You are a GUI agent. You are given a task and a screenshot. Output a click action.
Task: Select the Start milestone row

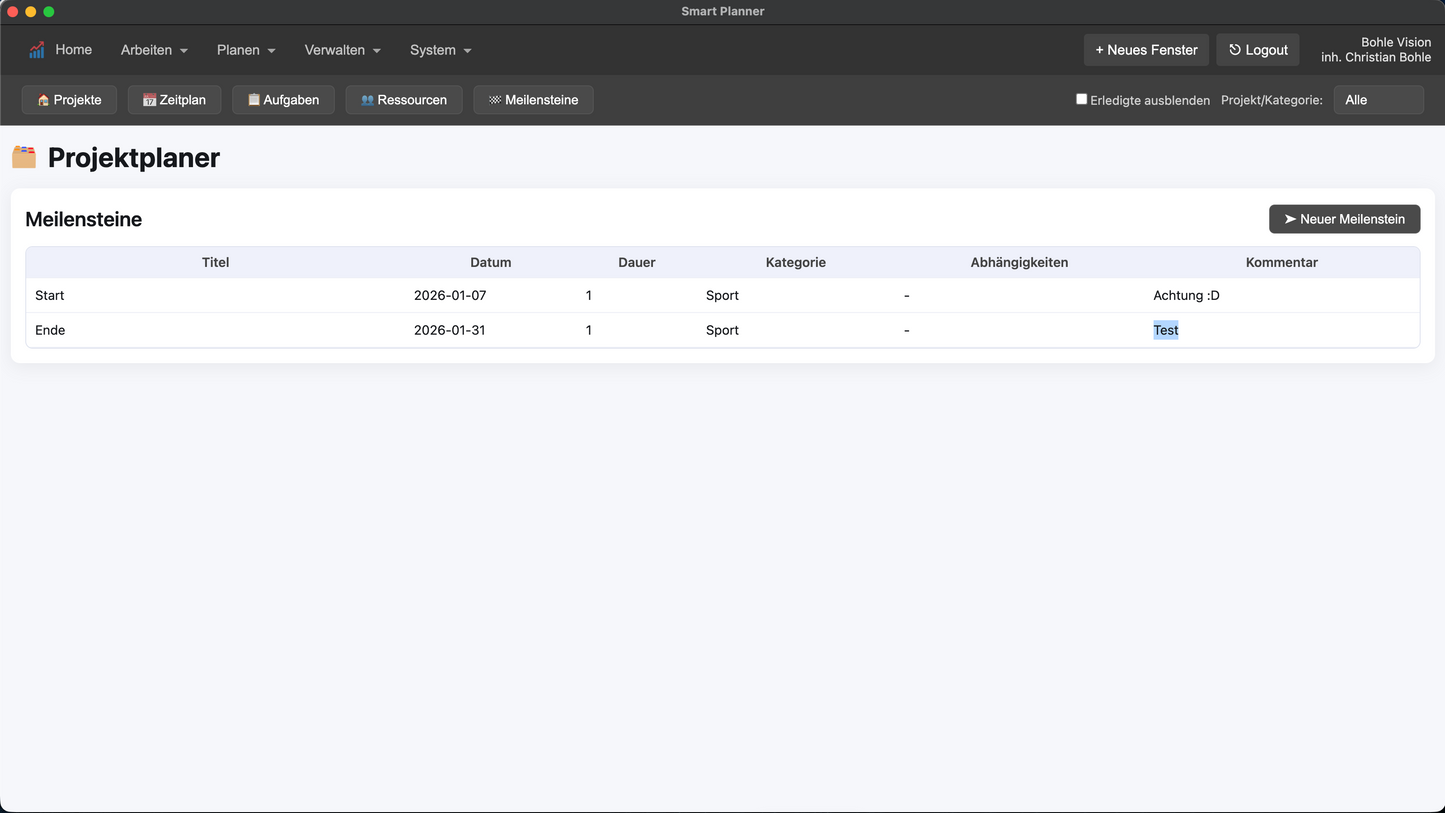[x=50, y=296]
